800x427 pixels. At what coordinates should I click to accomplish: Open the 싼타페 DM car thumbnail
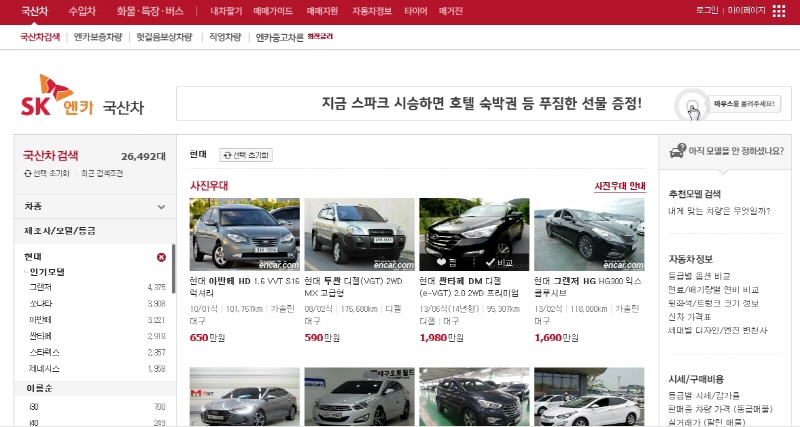(x=474, y=234)
